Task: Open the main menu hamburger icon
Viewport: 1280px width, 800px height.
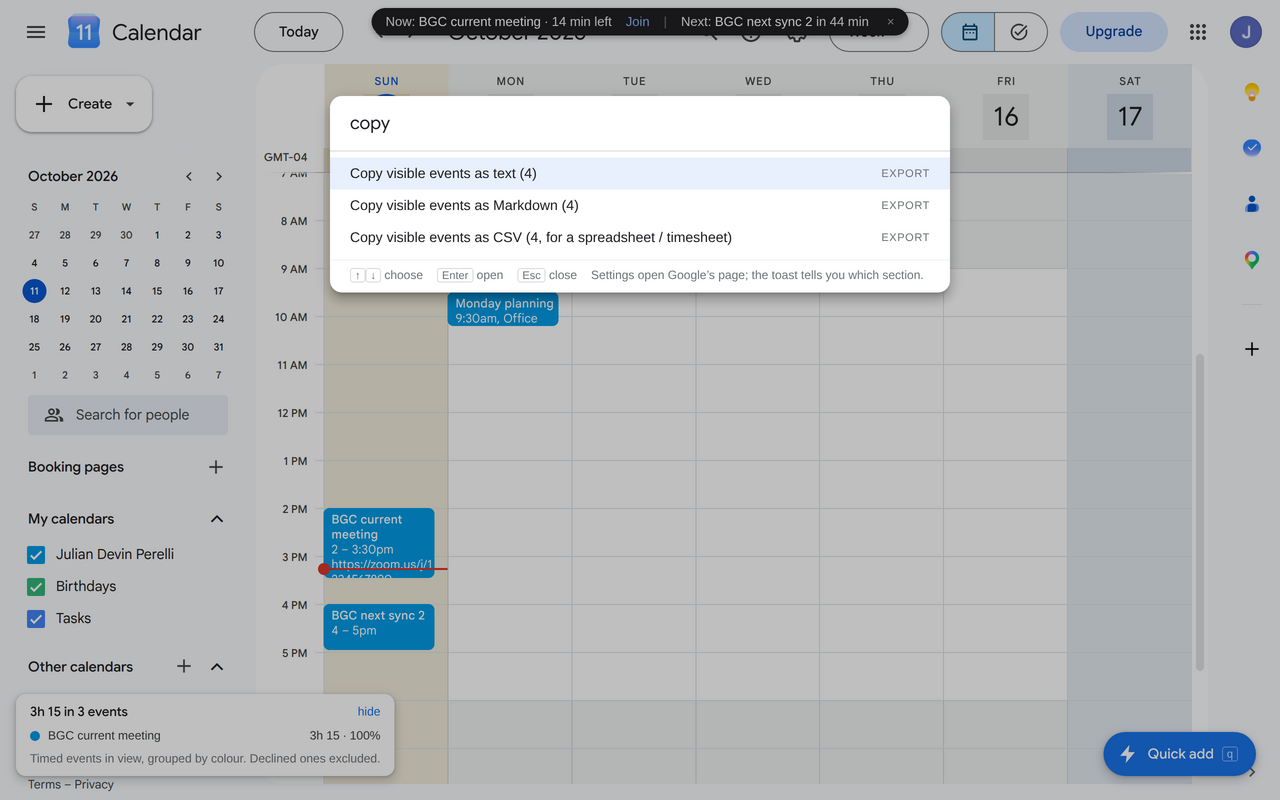Action: (36, 32)
